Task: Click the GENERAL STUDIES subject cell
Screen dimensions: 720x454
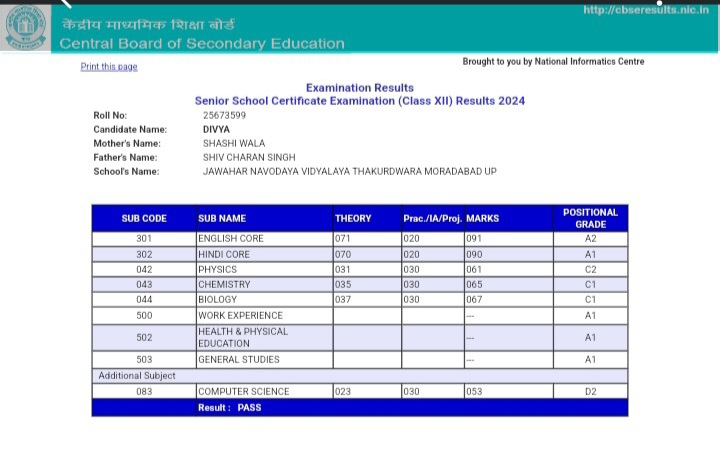Action: pyautogui.click(x=264, y=360)
